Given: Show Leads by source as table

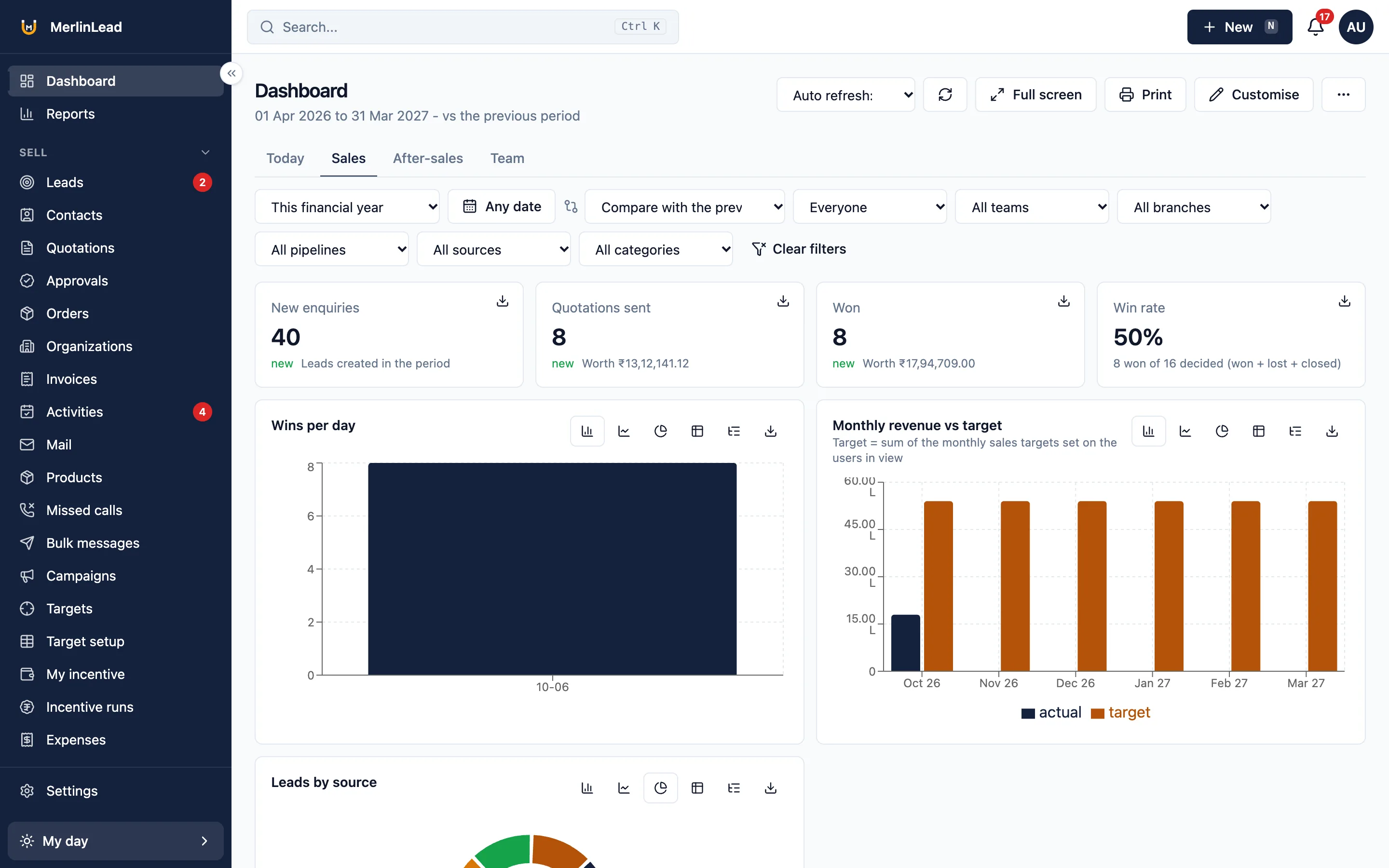Looking at the screenshot, I should (x=697, y=788).
